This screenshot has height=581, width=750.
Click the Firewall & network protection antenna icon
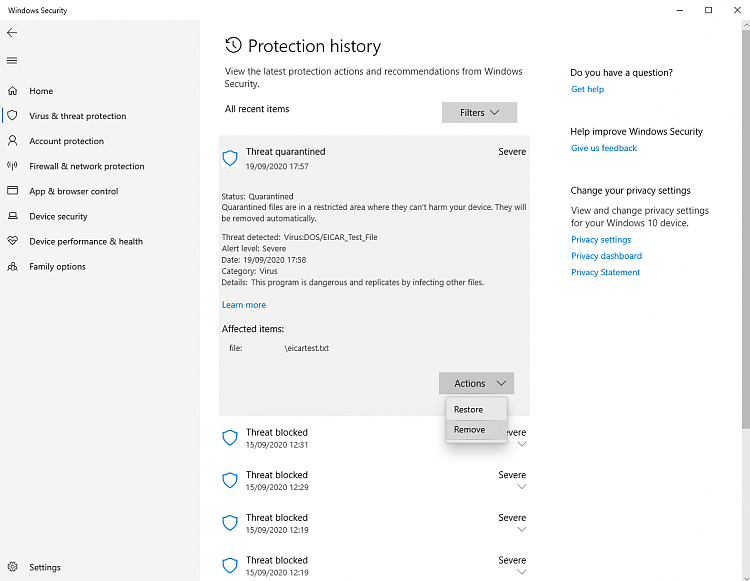pos(12,165)
